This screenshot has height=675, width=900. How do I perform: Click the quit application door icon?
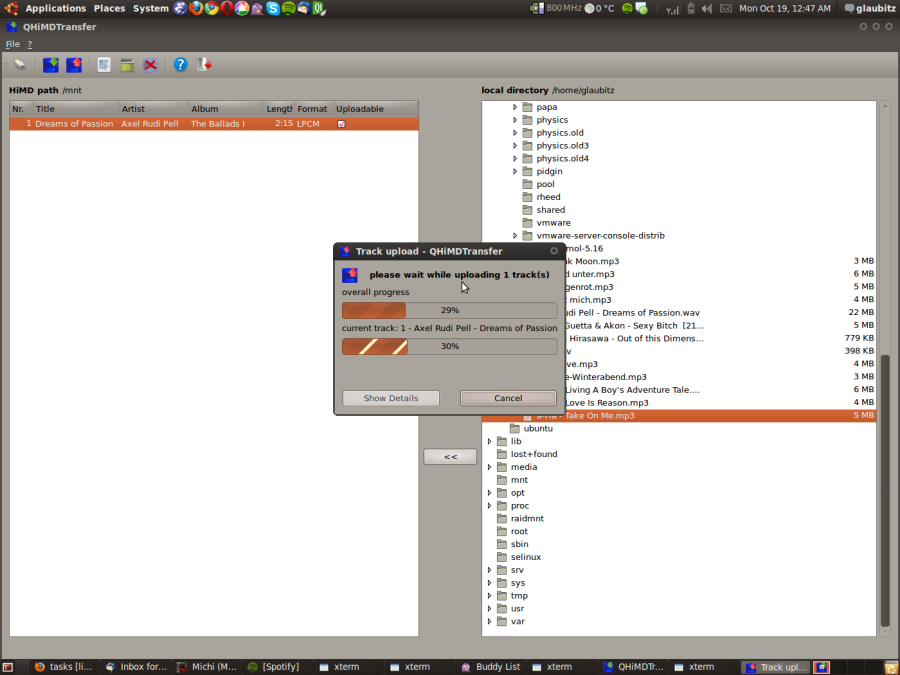[x=205, y=65]
